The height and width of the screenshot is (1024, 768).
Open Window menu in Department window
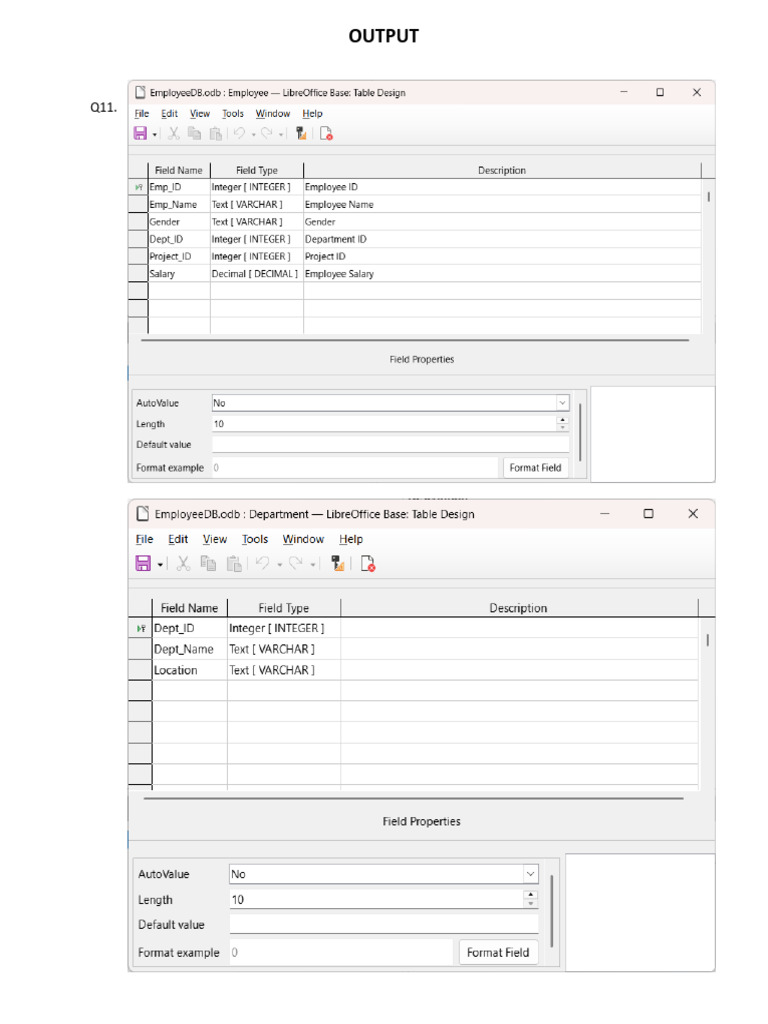point(303,539)
